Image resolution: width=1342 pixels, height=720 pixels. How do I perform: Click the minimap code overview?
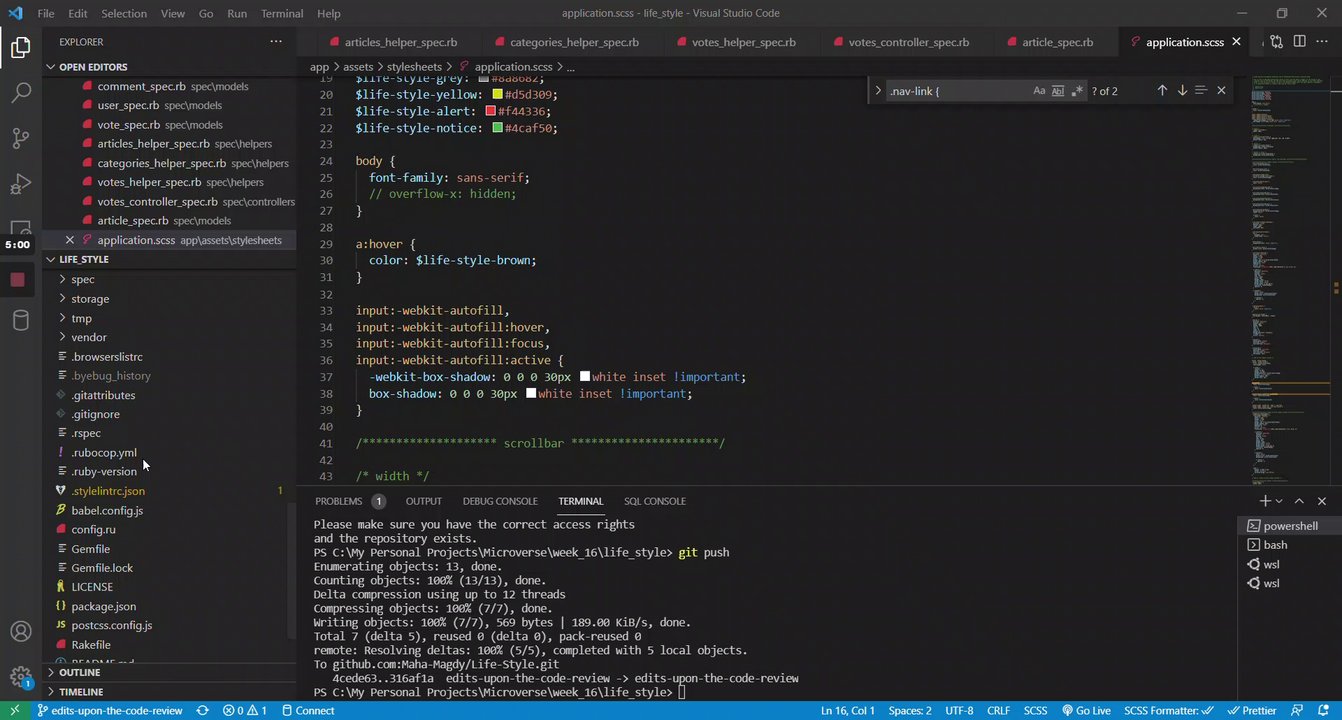(1289, 280)
